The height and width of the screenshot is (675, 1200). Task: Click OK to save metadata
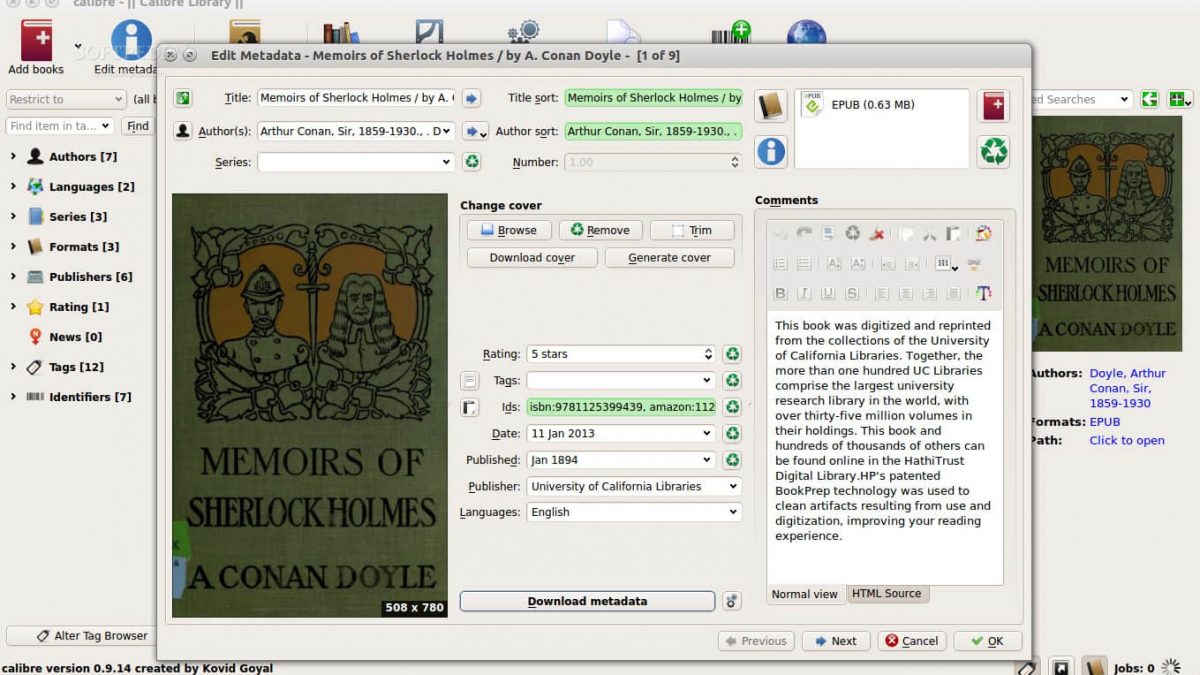[x=988, y=641]
